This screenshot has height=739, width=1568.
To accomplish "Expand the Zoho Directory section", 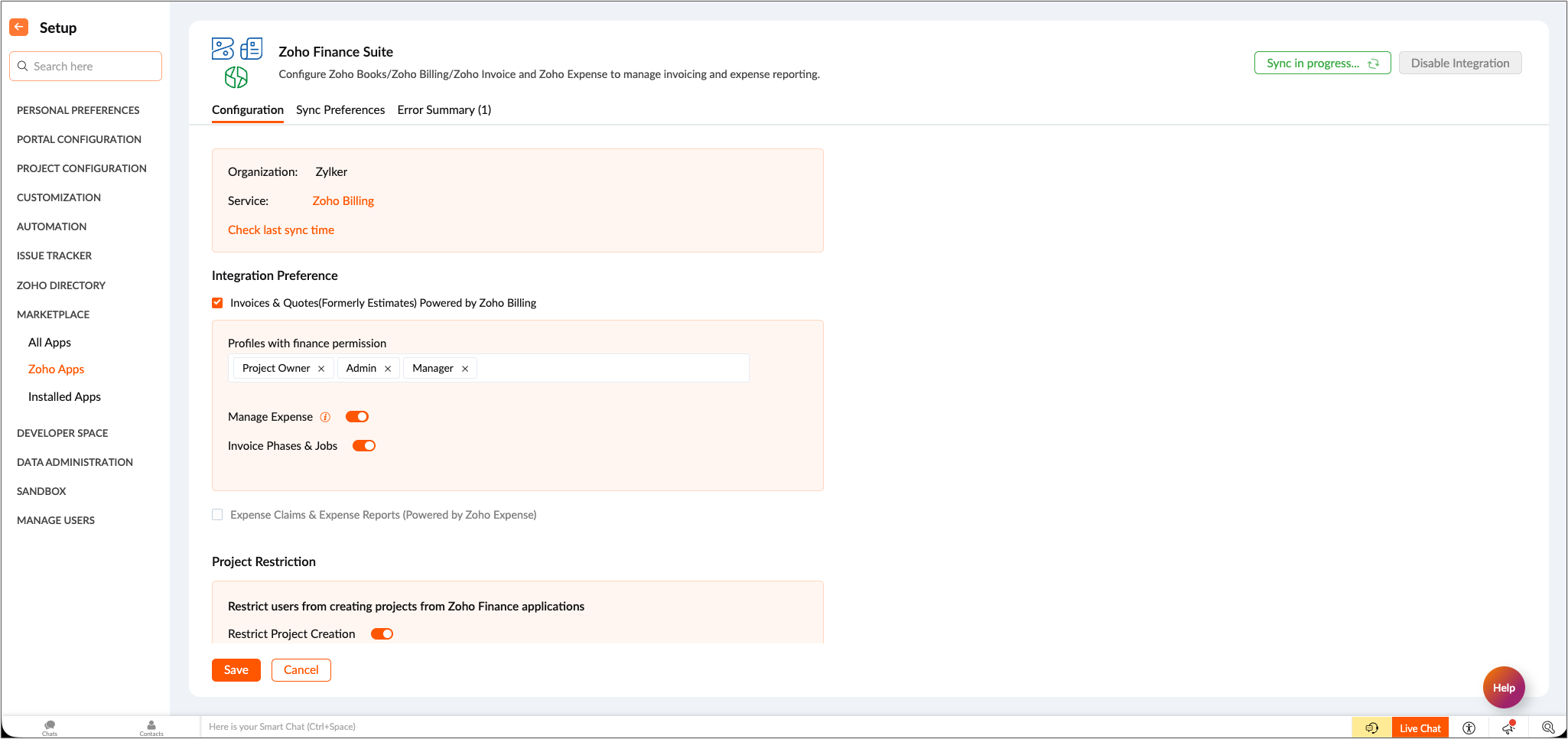I will pyautogui.click(x=61, y=285).
